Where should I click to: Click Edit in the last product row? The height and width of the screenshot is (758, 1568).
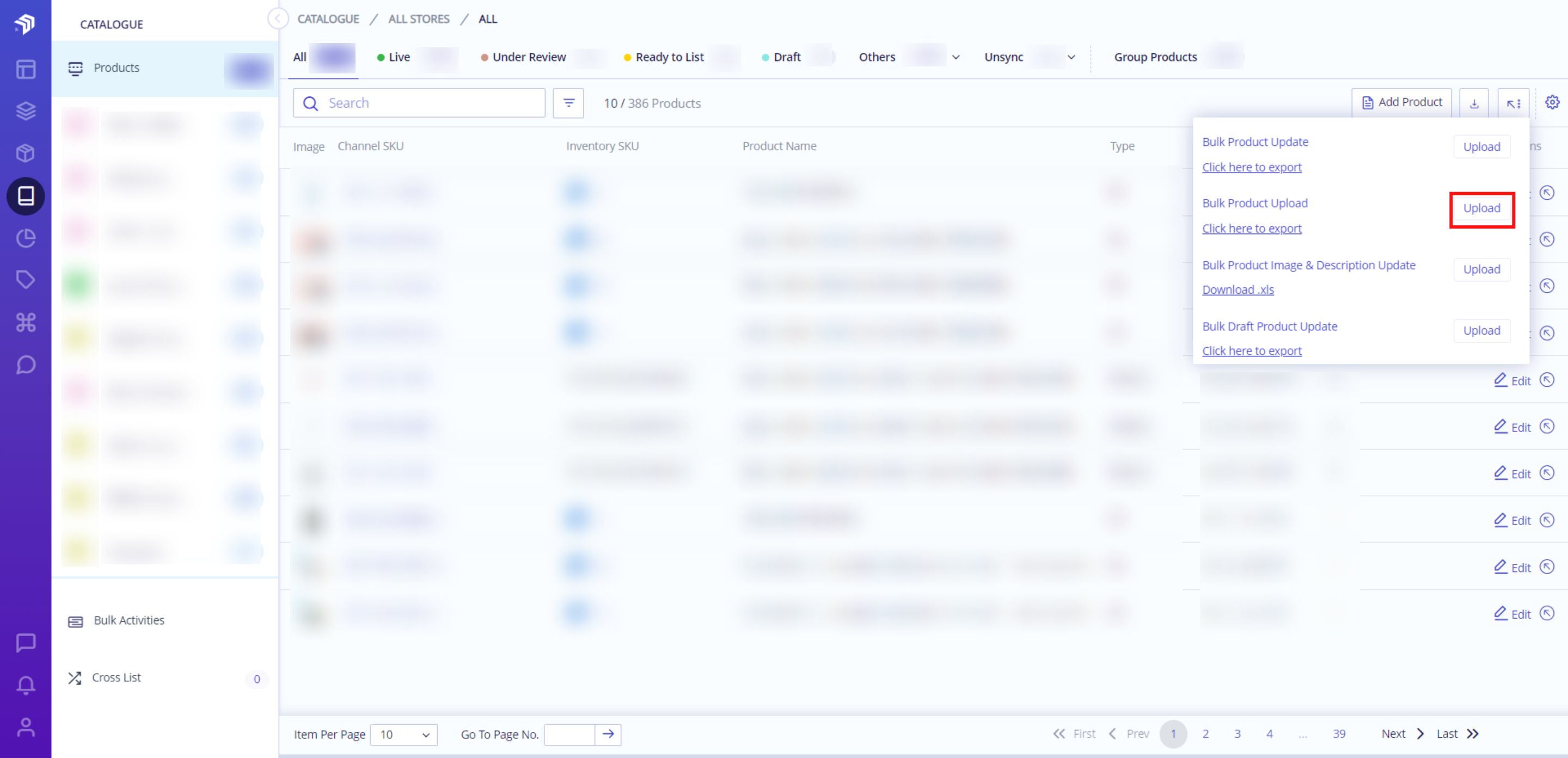point(1512,614)
